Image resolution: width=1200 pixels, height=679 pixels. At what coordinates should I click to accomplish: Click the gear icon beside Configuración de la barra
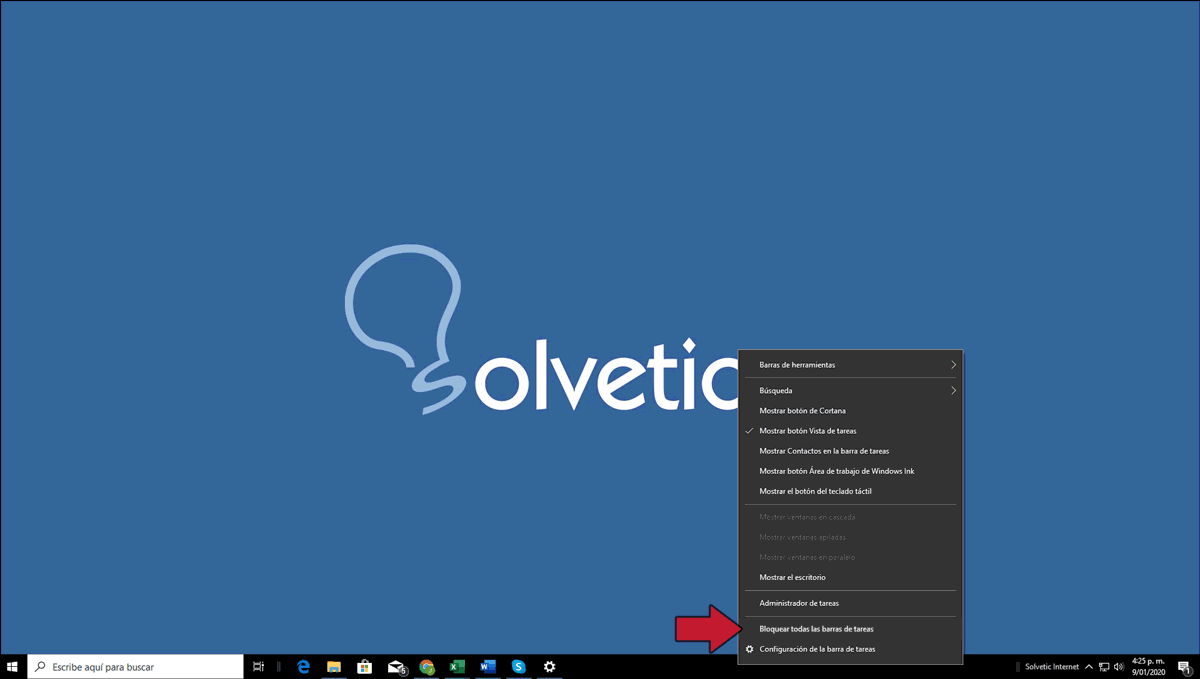point(749,649)
